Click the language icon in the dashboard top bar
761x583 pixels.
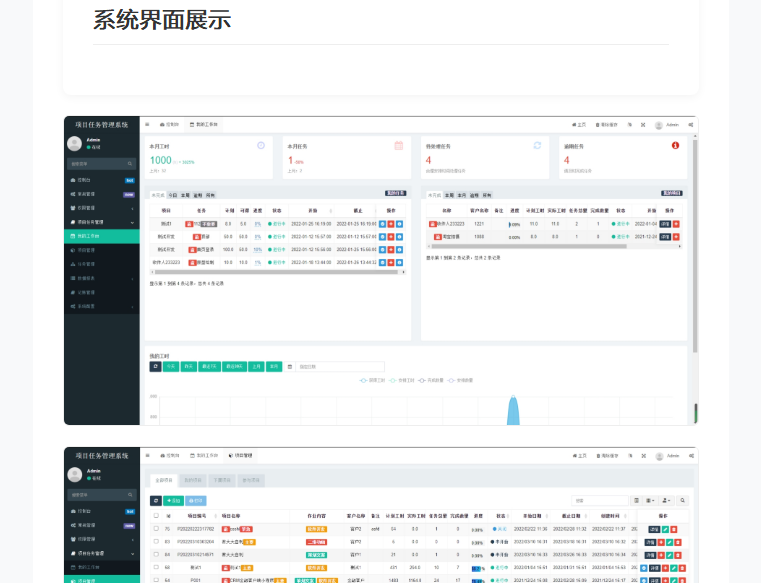629,125
